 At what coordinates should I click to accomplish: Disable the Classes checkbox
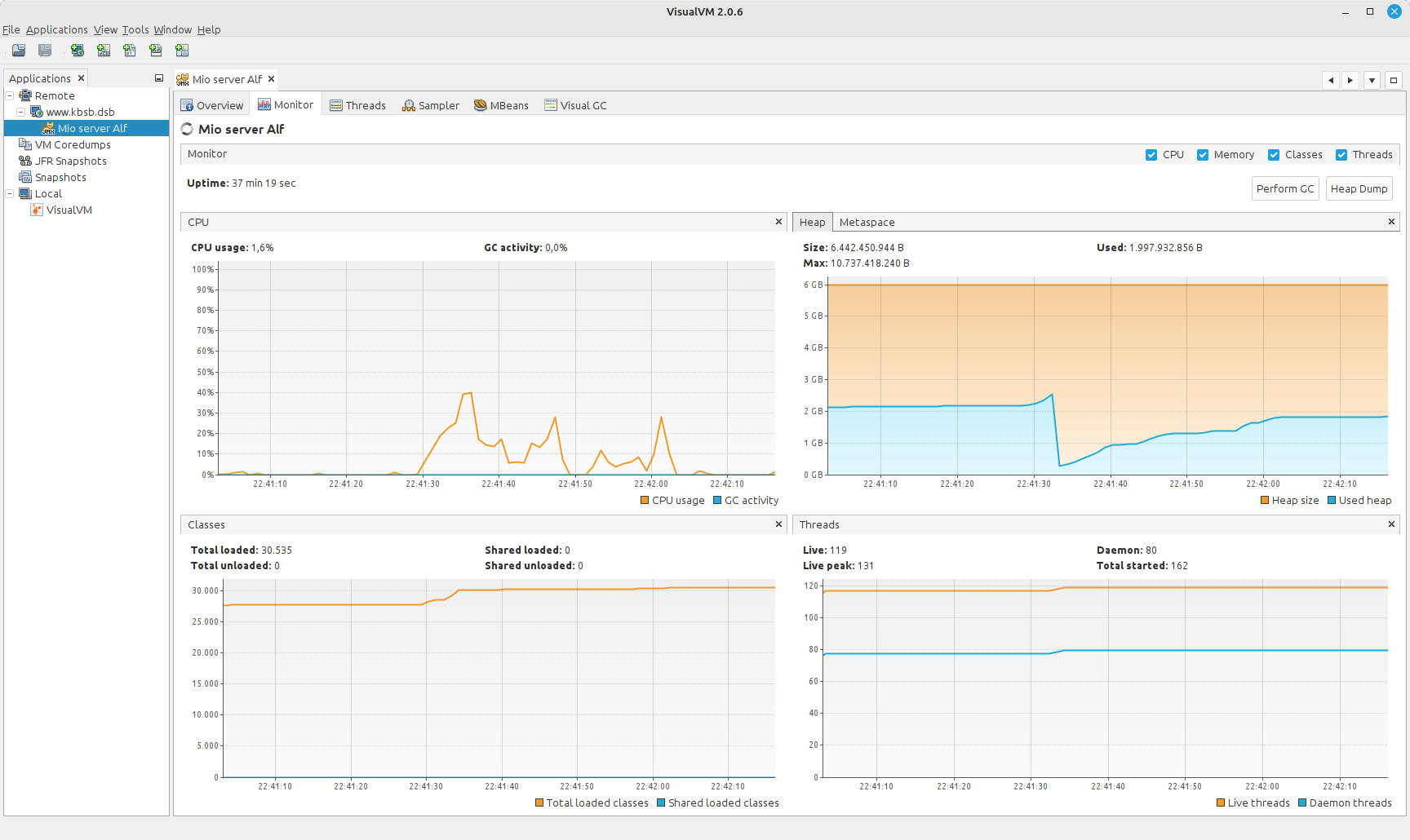(x=1274, y=155)
